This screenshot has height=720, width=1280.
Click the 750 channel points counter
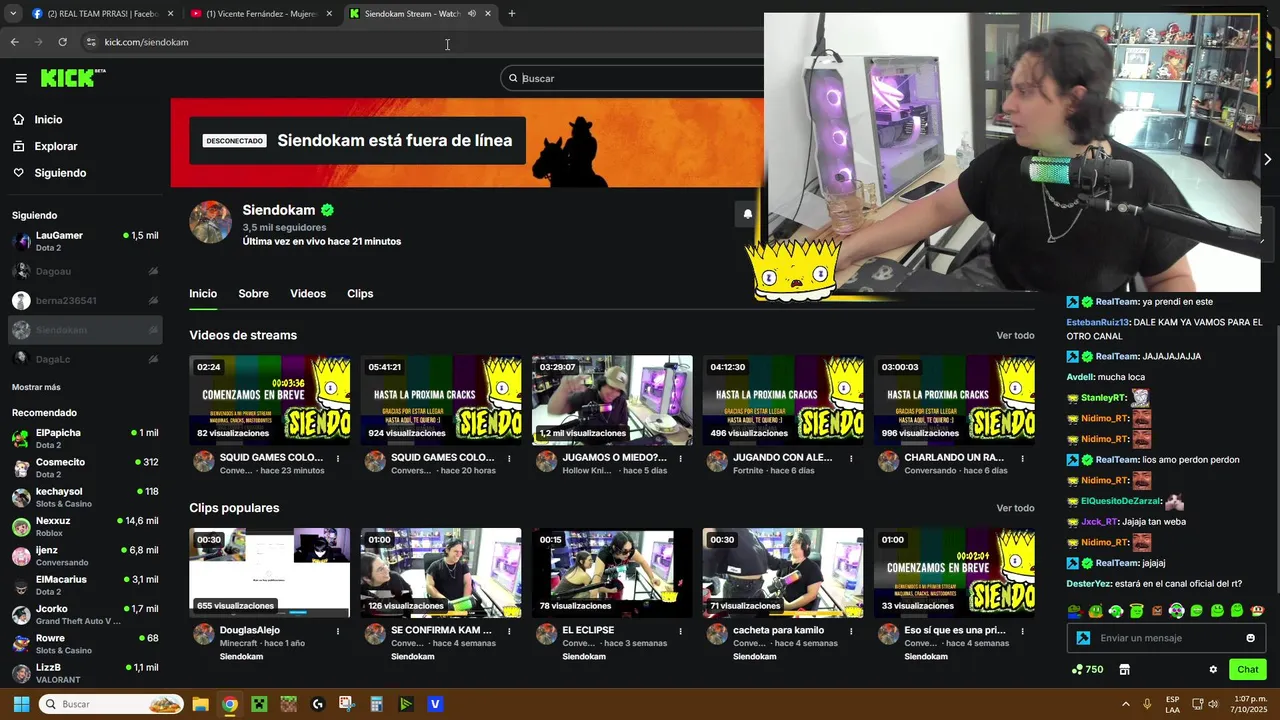[1087, 669]
